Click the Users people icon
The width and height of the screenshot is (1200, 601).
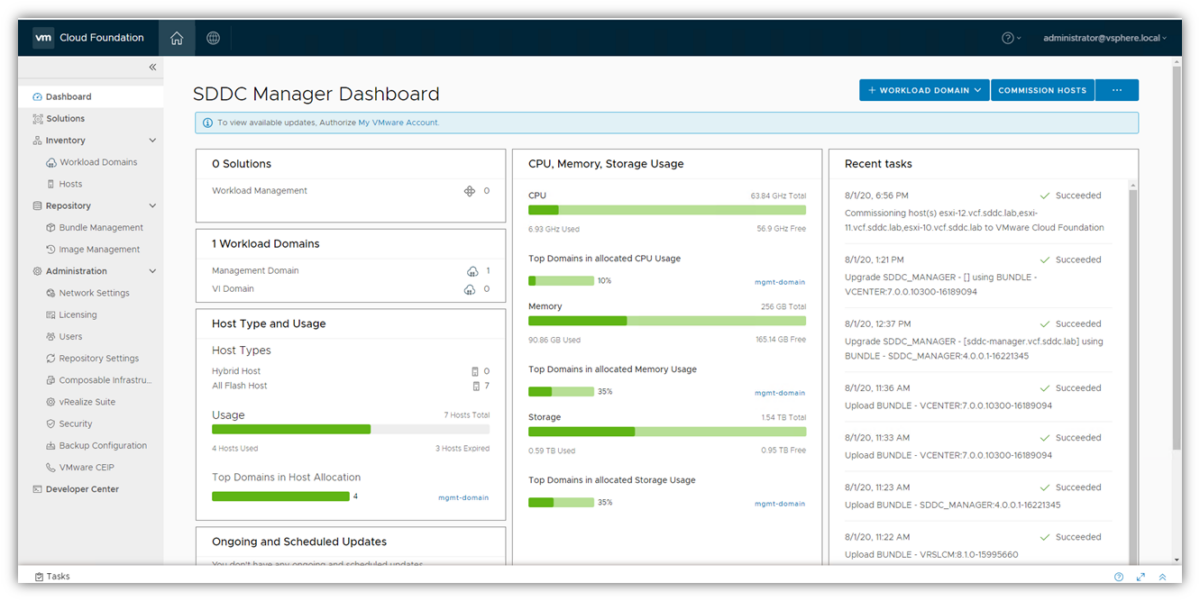click(x=51, y=337)
